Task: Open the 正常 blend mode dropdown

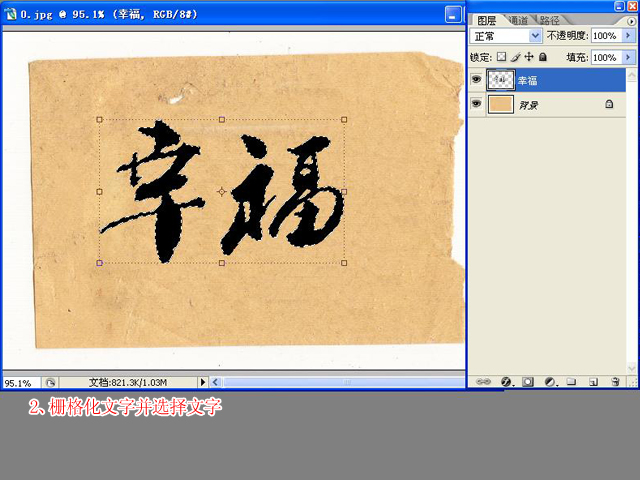Action: tap(535, 35)
